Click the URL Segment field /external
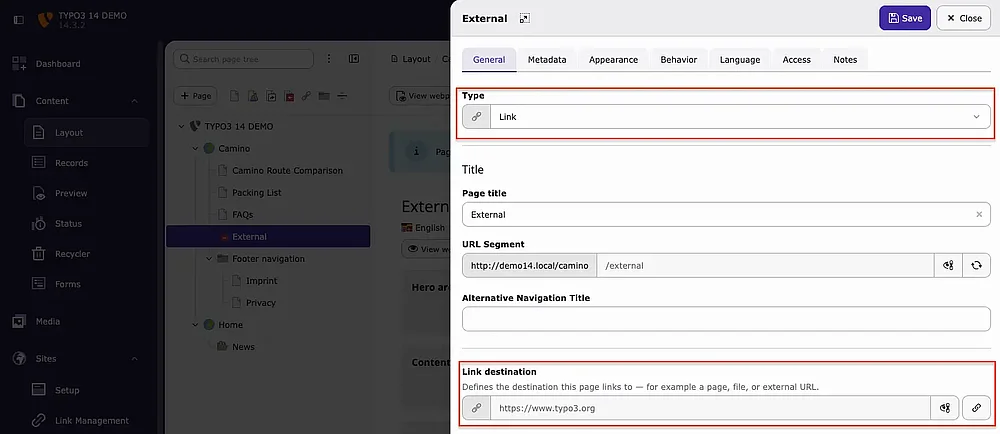The height and width of the screenshot is (434, 1000). pyautogui.click(x=765, y=266)
